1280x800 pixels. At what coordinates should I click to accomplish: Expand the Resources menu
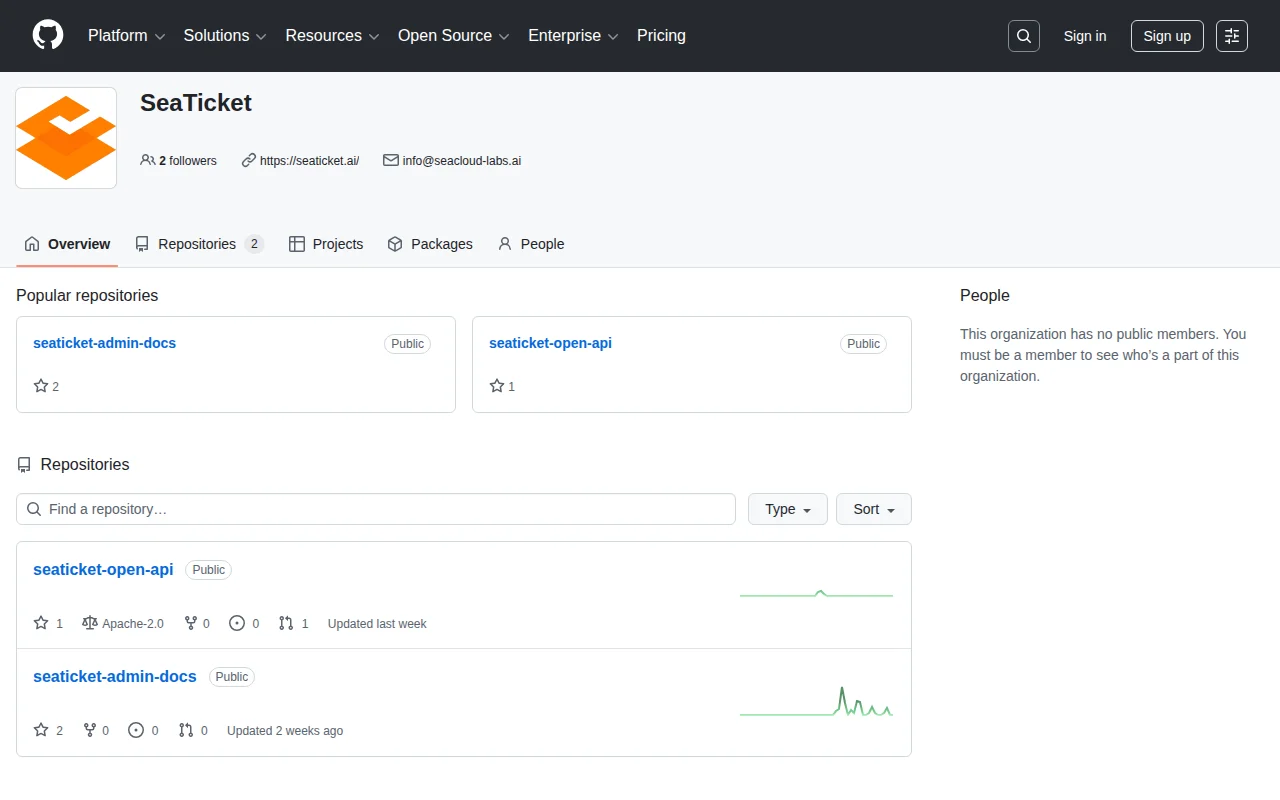[333, 36]
